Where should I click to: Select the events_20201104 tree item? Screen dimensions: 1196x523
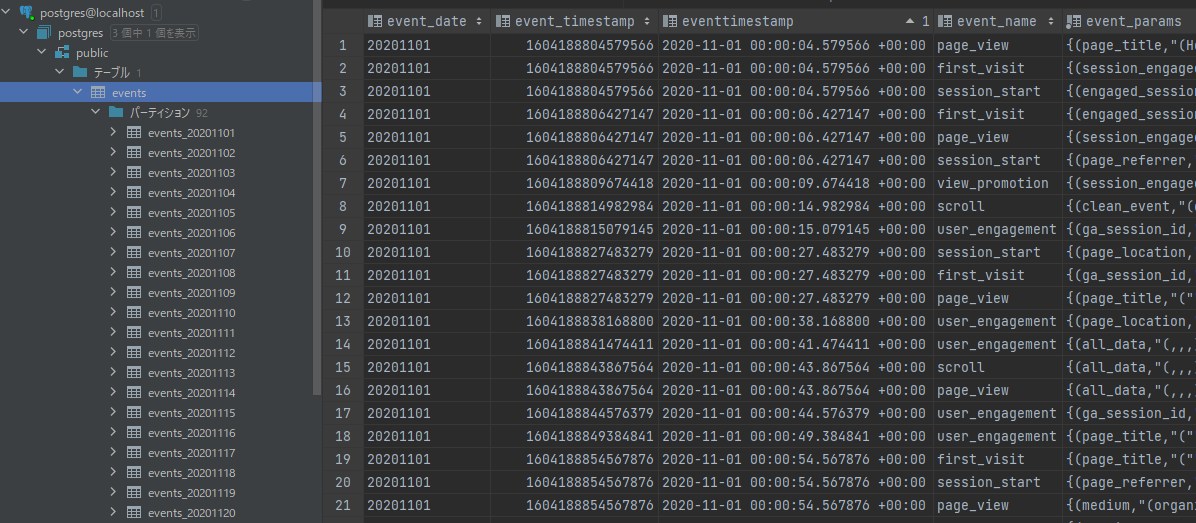191,192
